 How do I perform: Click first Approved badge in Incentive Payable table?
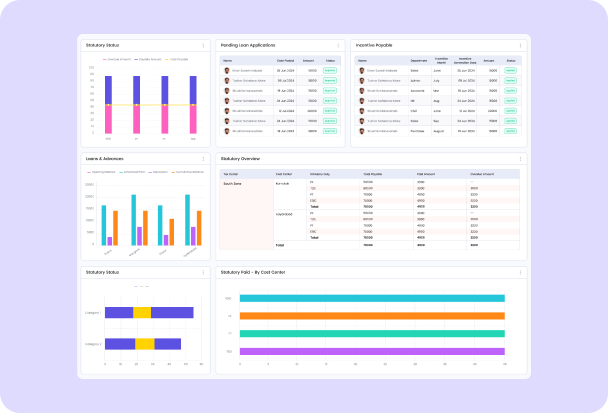[511, 71]
